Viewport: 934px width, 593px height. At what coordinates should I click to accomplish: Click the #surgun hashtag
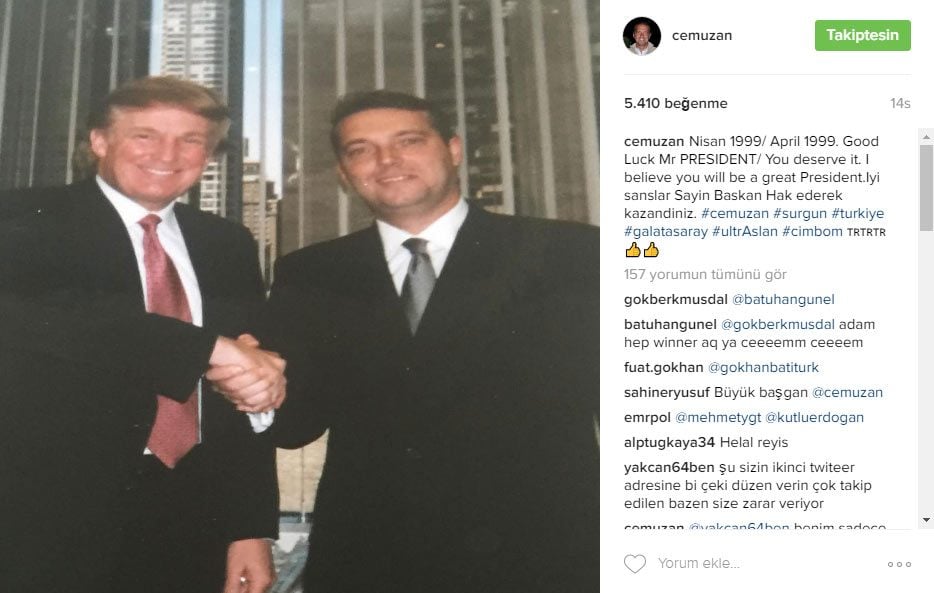point(799,213)
